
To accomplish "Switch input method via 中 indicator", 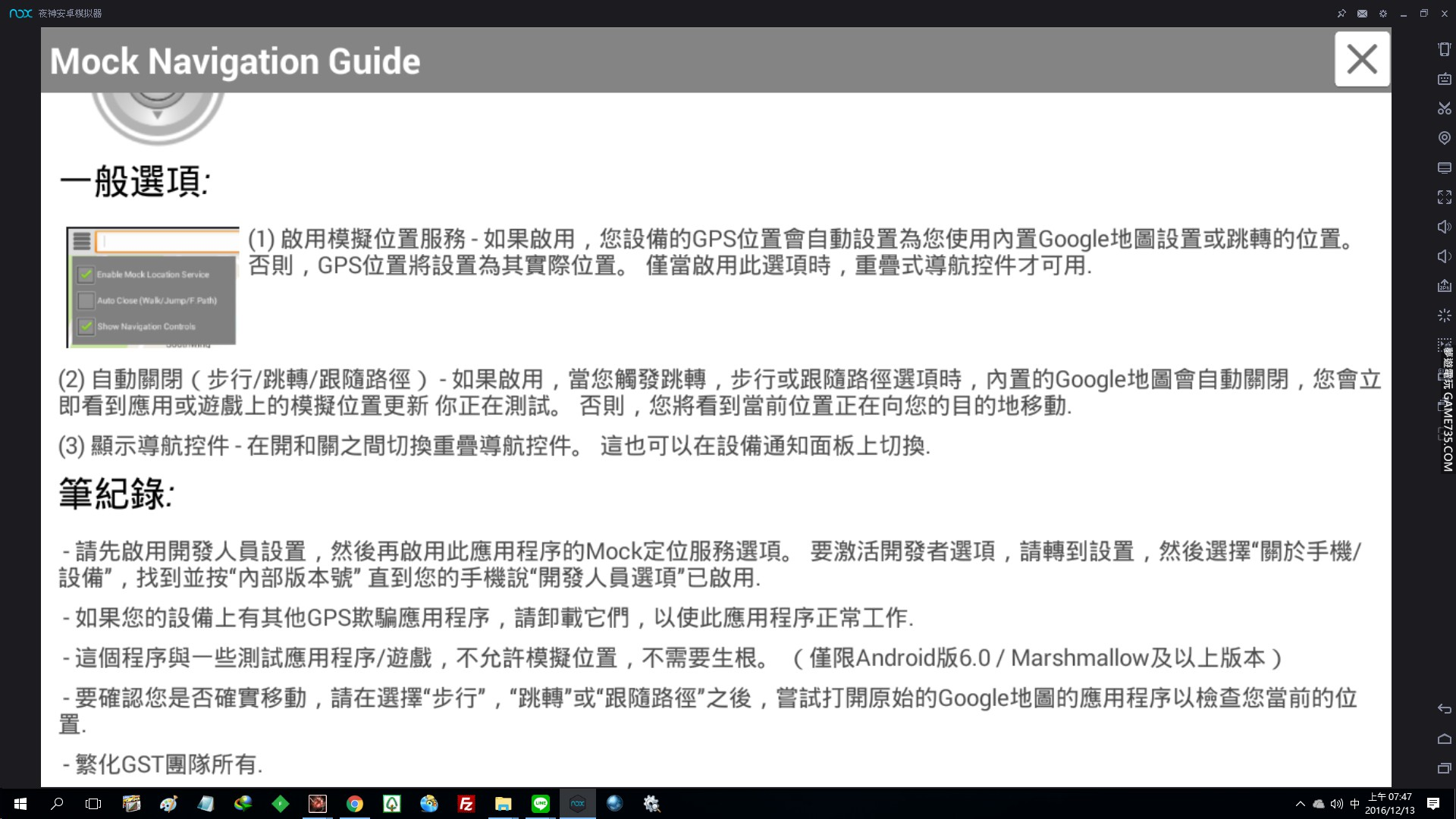I will pos(1354,804).
